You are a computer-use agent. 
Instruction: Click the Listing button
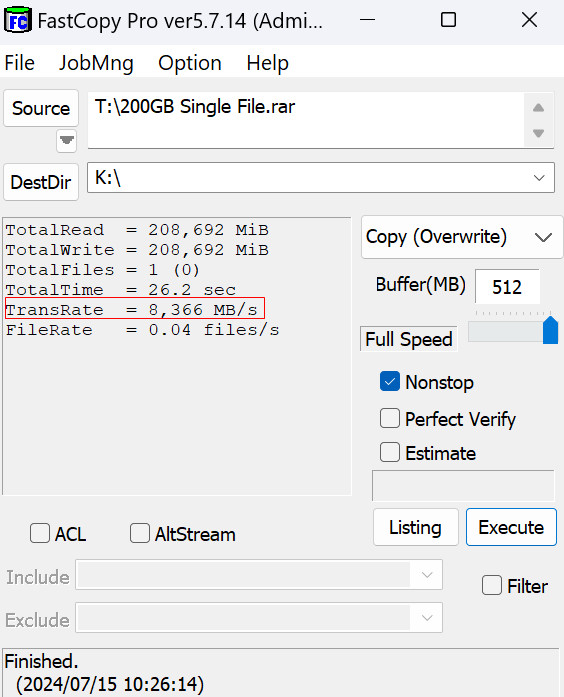click(x=416, y=527)
